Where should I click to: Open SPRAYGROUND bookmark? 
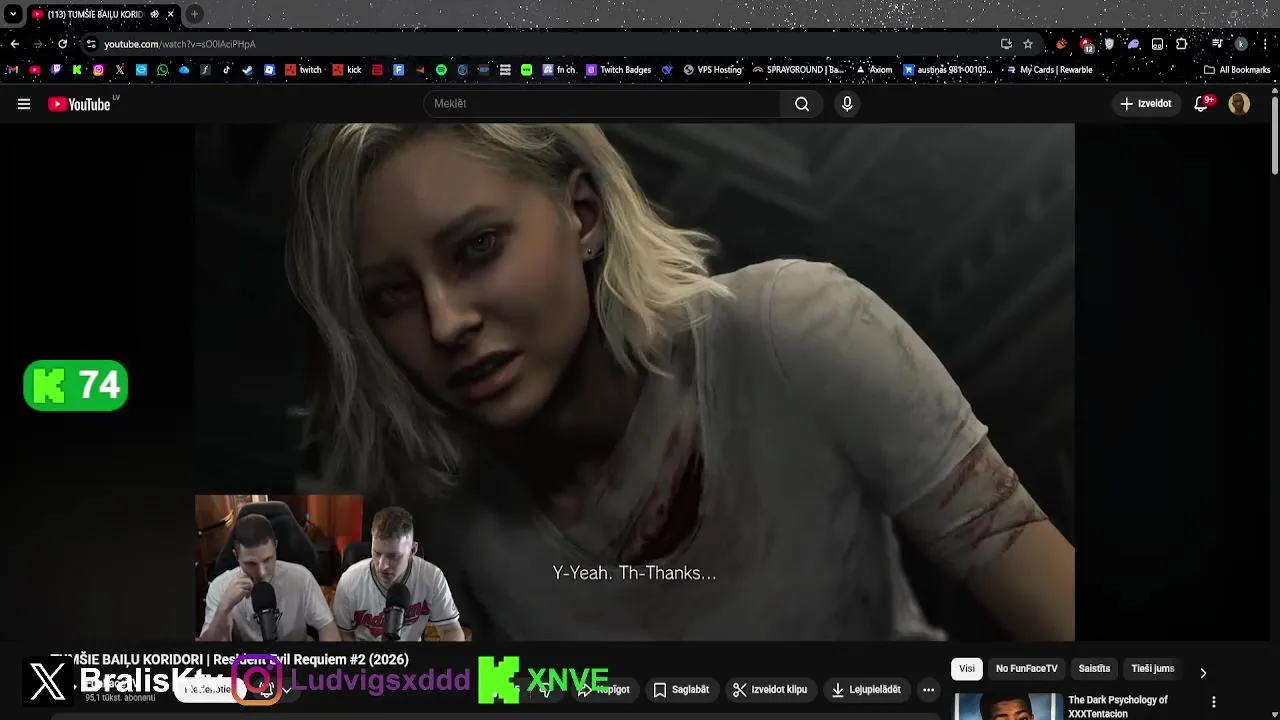798,70
